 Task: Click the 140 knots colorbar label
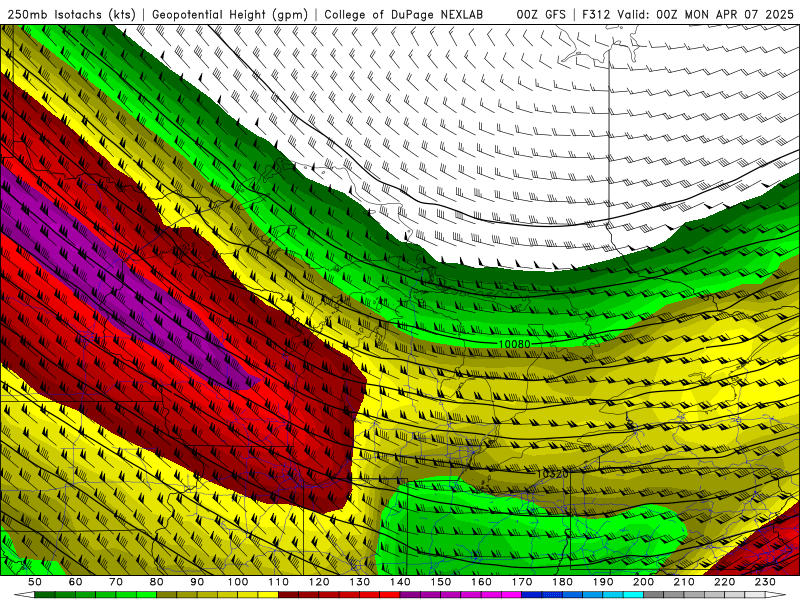coord(400,581)
